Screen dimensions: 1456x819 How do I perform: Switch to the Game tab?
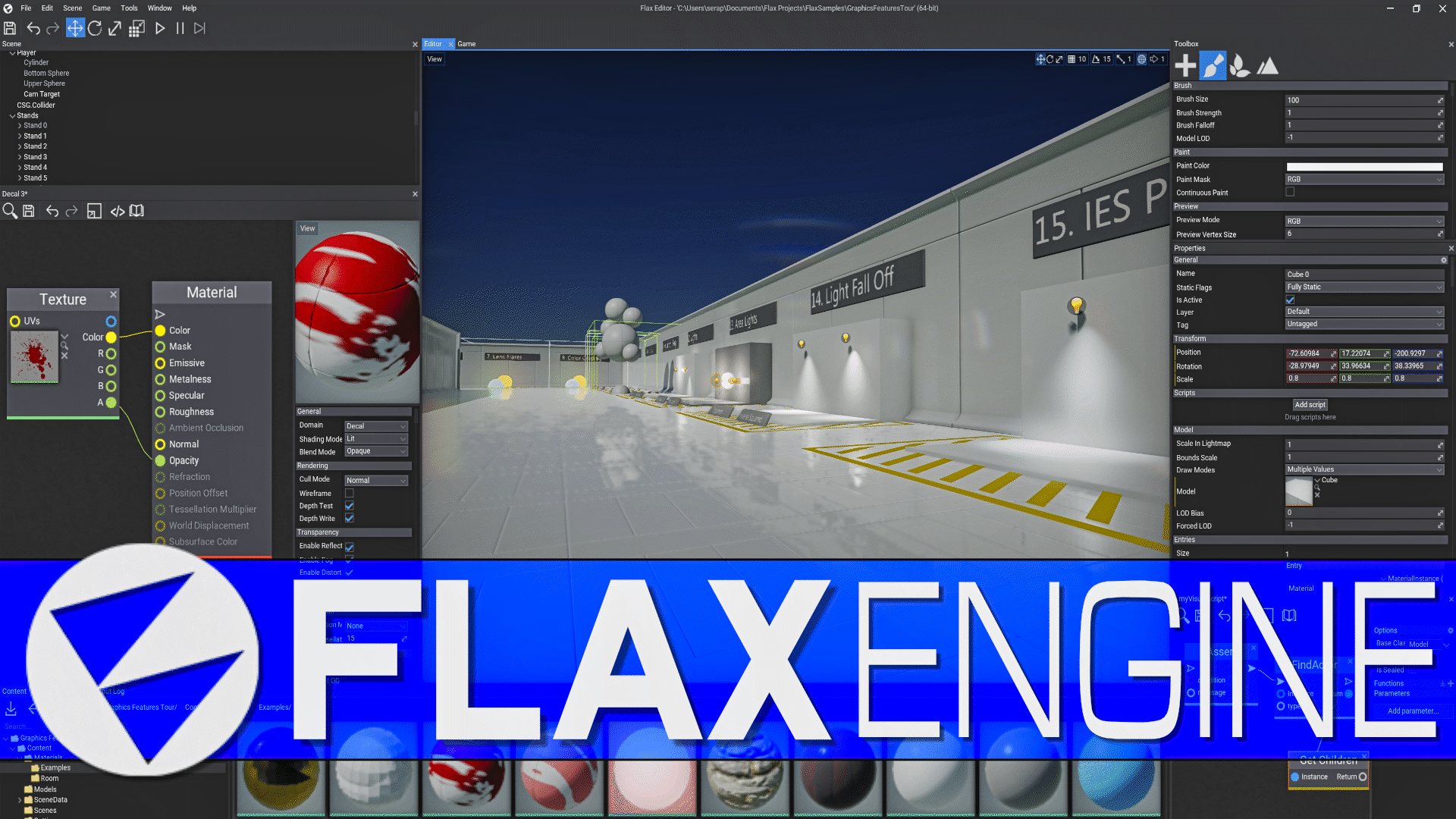pos(466,44)
